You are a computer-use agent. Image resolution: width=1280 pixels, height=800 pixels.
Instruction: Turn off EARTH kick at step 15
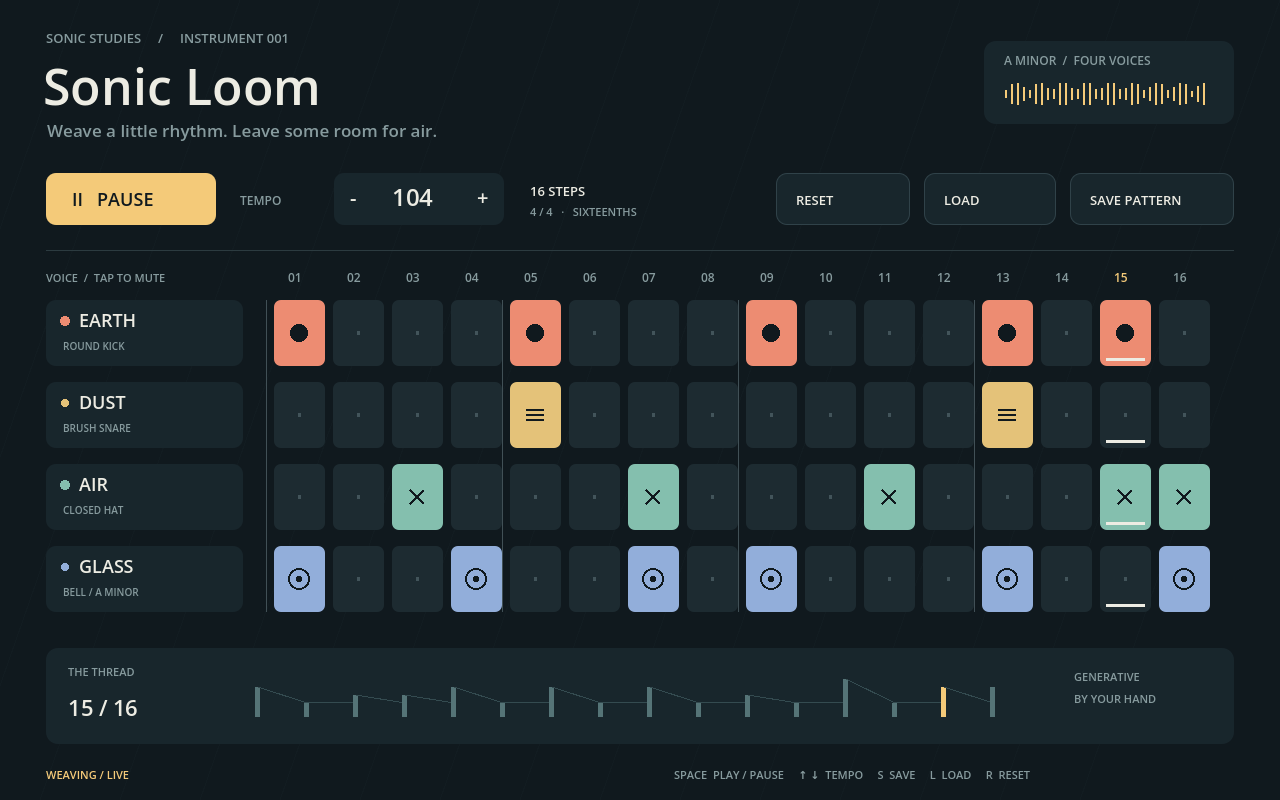click(1125, 333)
